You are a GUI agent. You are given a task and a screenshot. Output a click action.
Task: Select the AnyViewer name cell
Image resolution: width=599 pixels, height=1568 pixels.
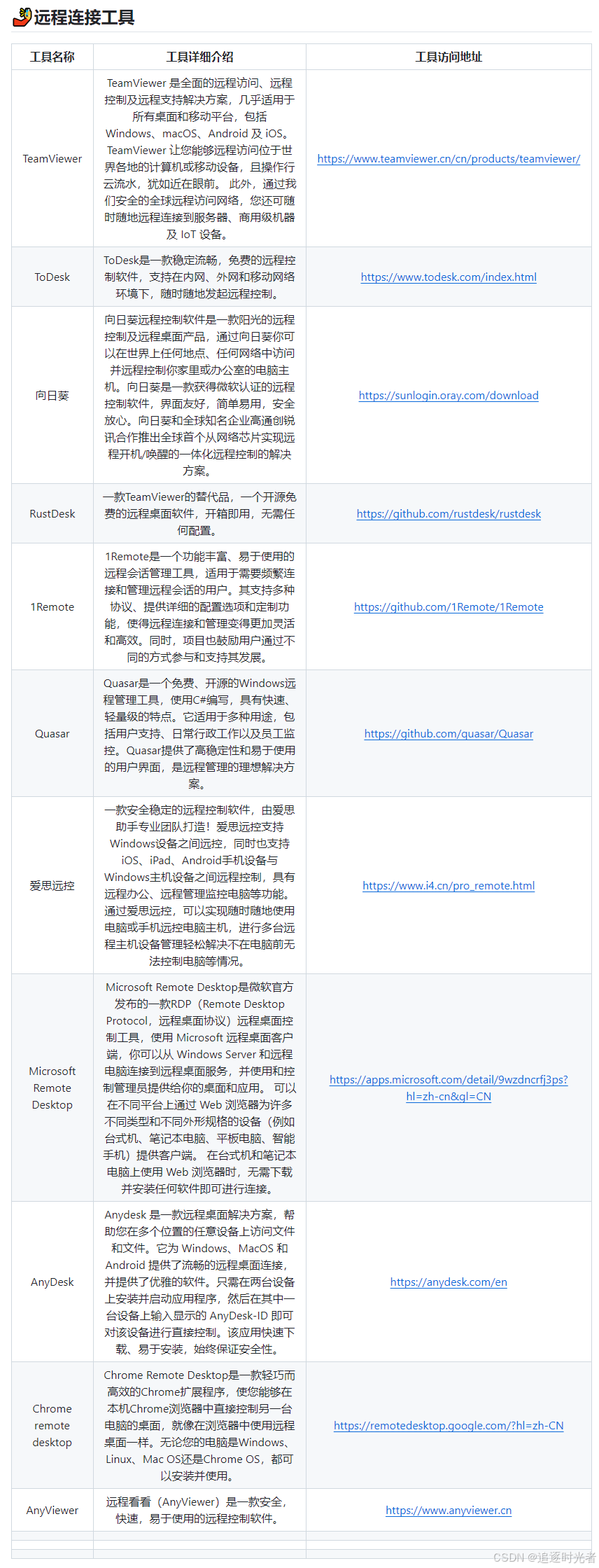click(52, 1511)
